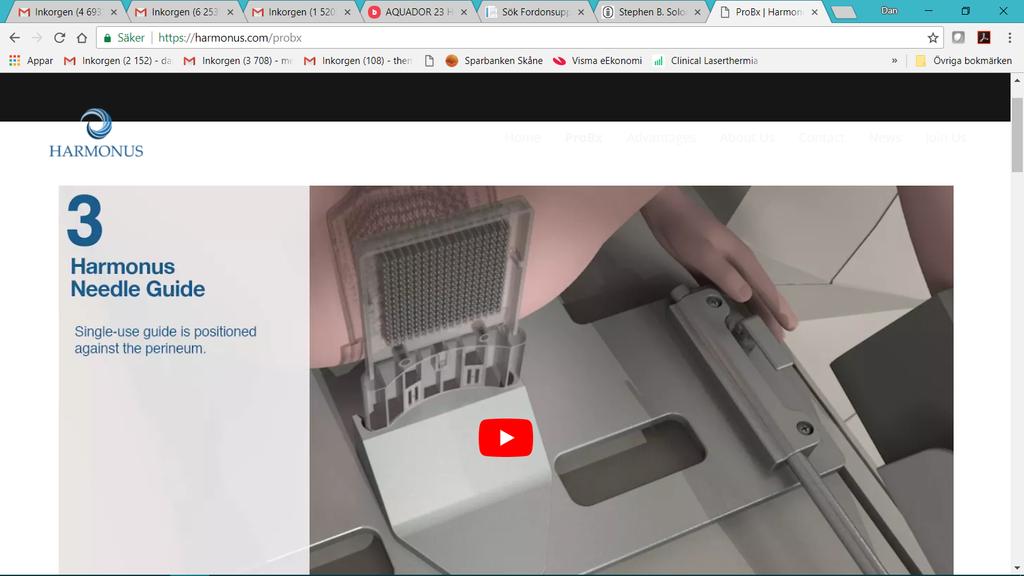Open the ProBx navigation item

click(x=583, y=138)
